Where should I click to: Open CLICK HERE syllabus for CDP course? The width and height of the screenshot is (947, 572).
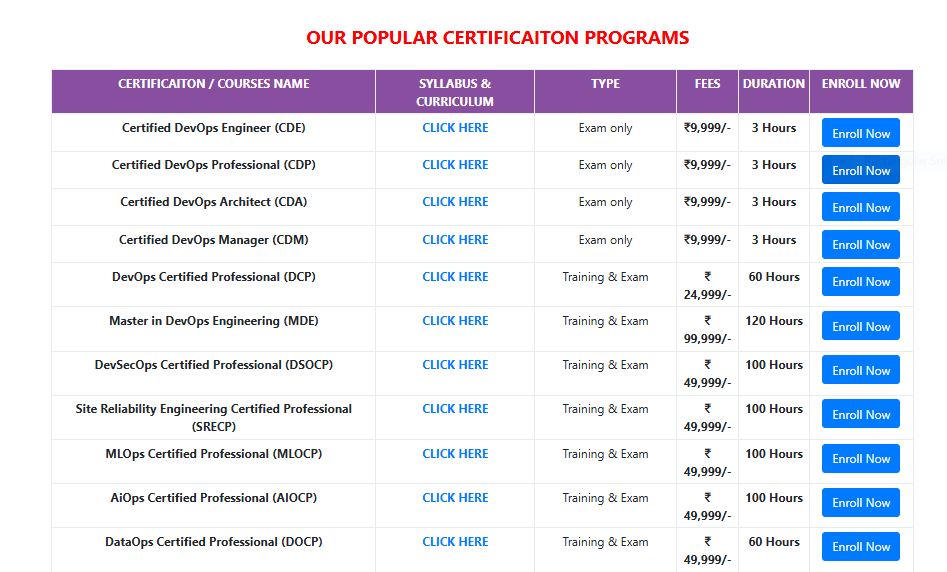tap(455, 165)
